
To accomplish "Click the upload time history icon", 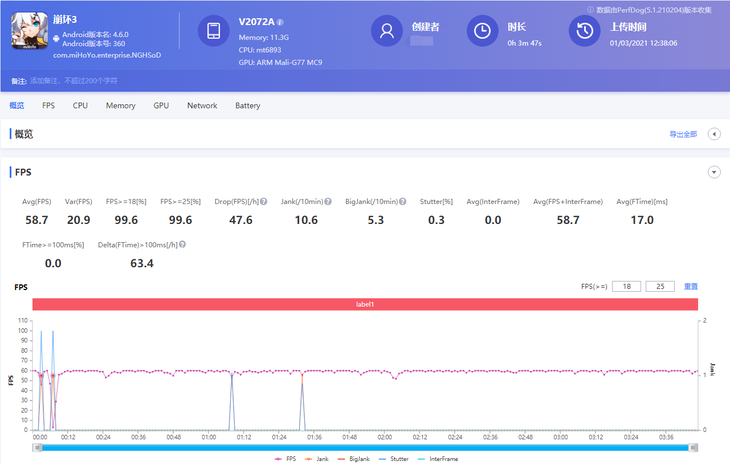I will 584,32.
